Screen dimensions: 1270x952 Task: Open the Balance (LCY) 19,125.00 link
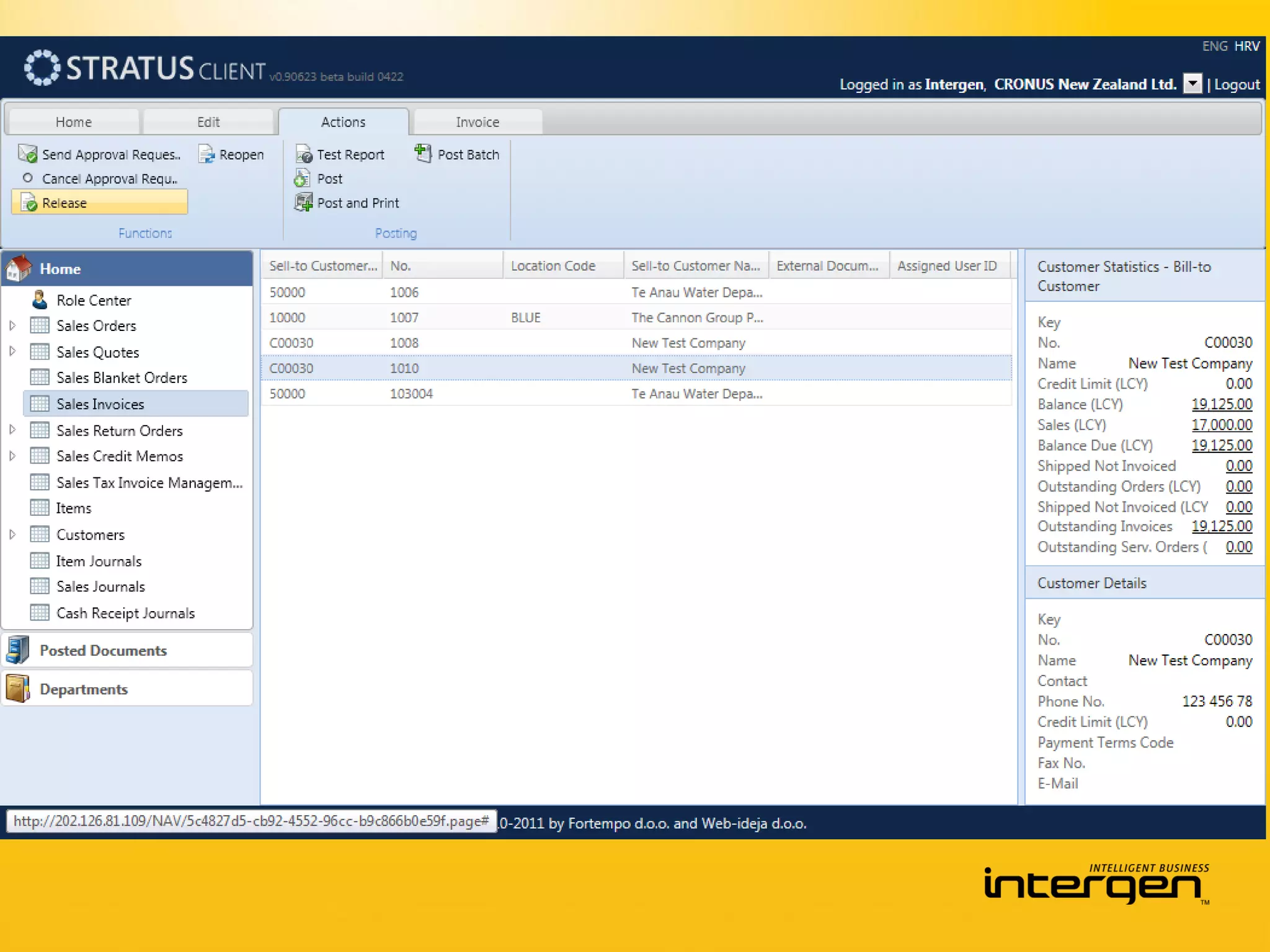pos(1222,405)
